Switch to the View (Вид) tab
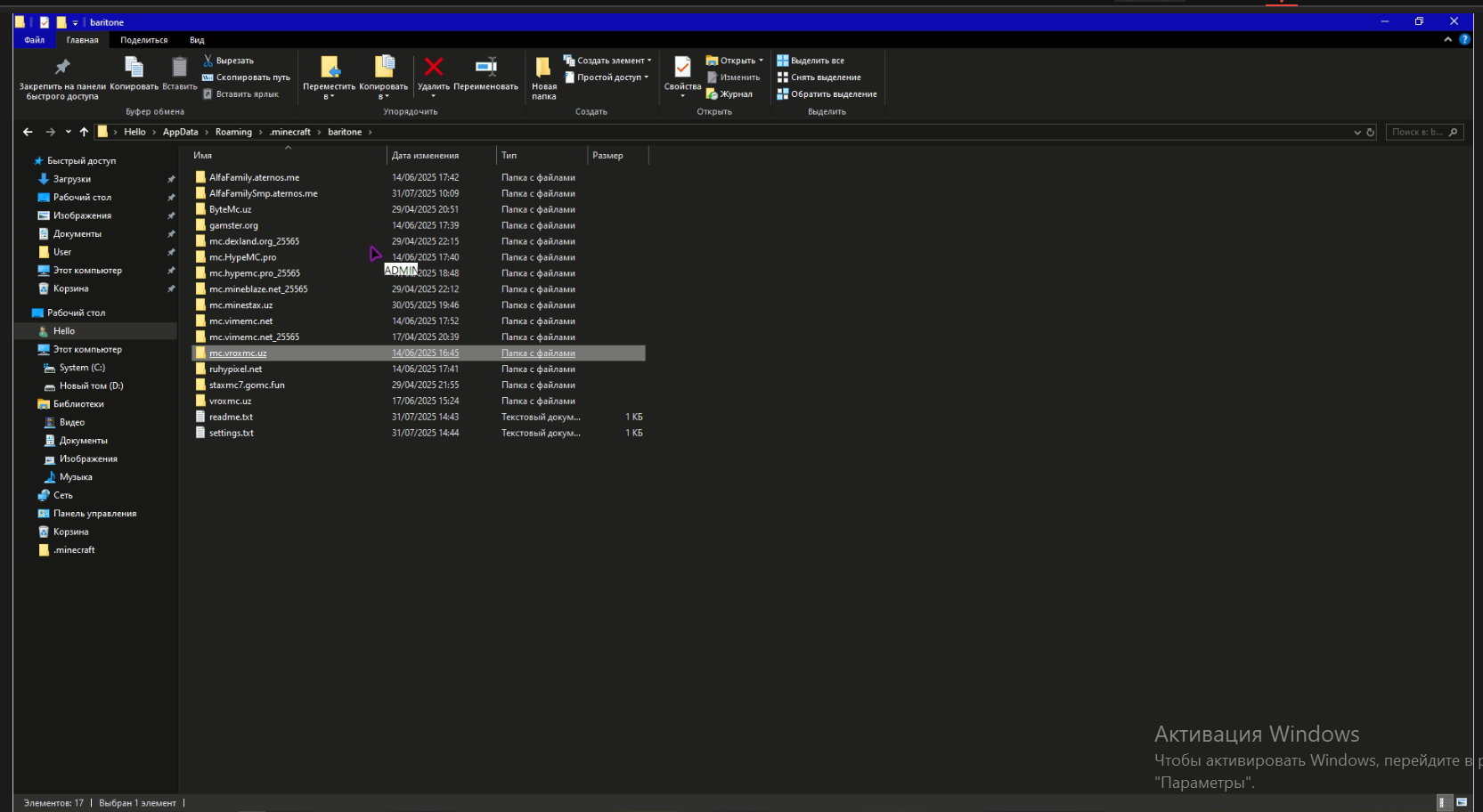 (x=197, y=40)
